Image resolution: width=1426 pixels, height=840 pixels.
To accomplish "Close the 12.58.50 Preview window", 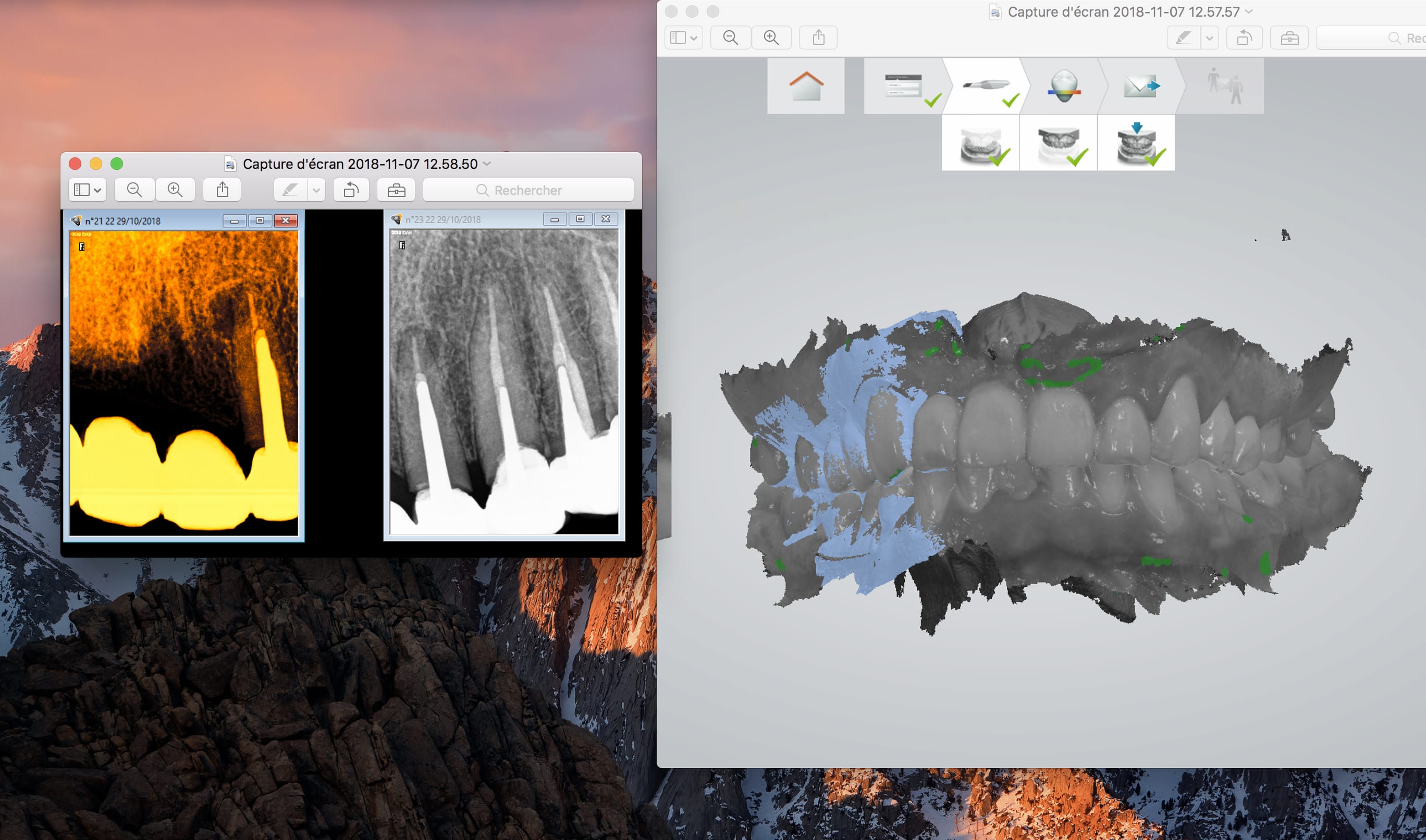I will coord(75,164).
